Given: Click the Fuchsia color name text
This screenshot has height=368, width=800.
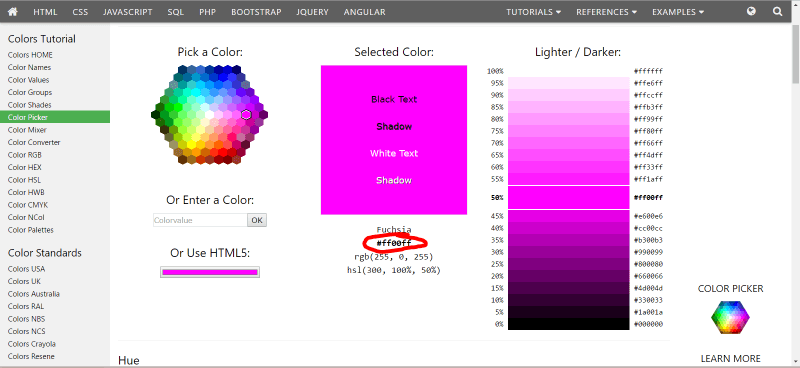Looking at the screenshot, I should tap(394, 230).
